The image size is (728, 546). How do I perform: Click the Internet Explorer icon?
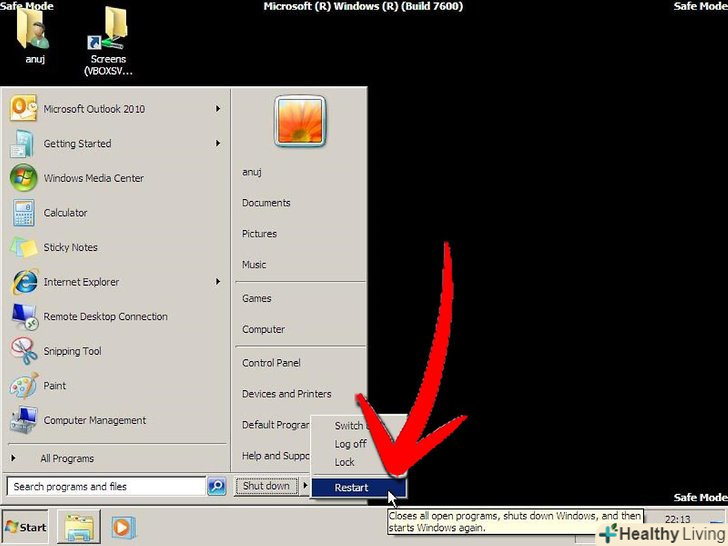[x=25, y=281]
